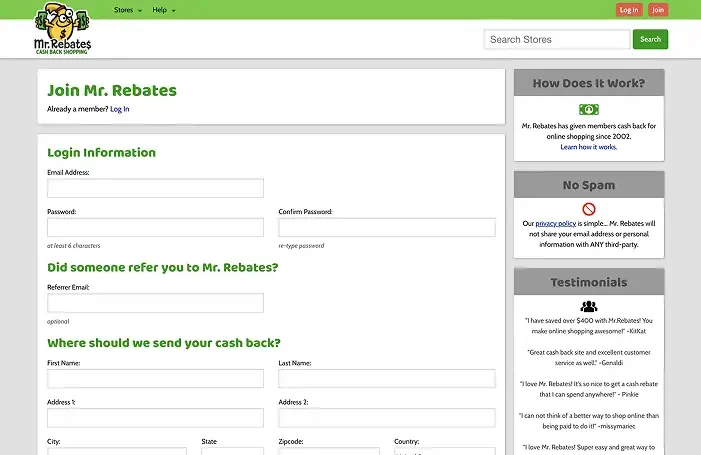
Task: Open the Help dropdown menu
Action: coord(164,10)
